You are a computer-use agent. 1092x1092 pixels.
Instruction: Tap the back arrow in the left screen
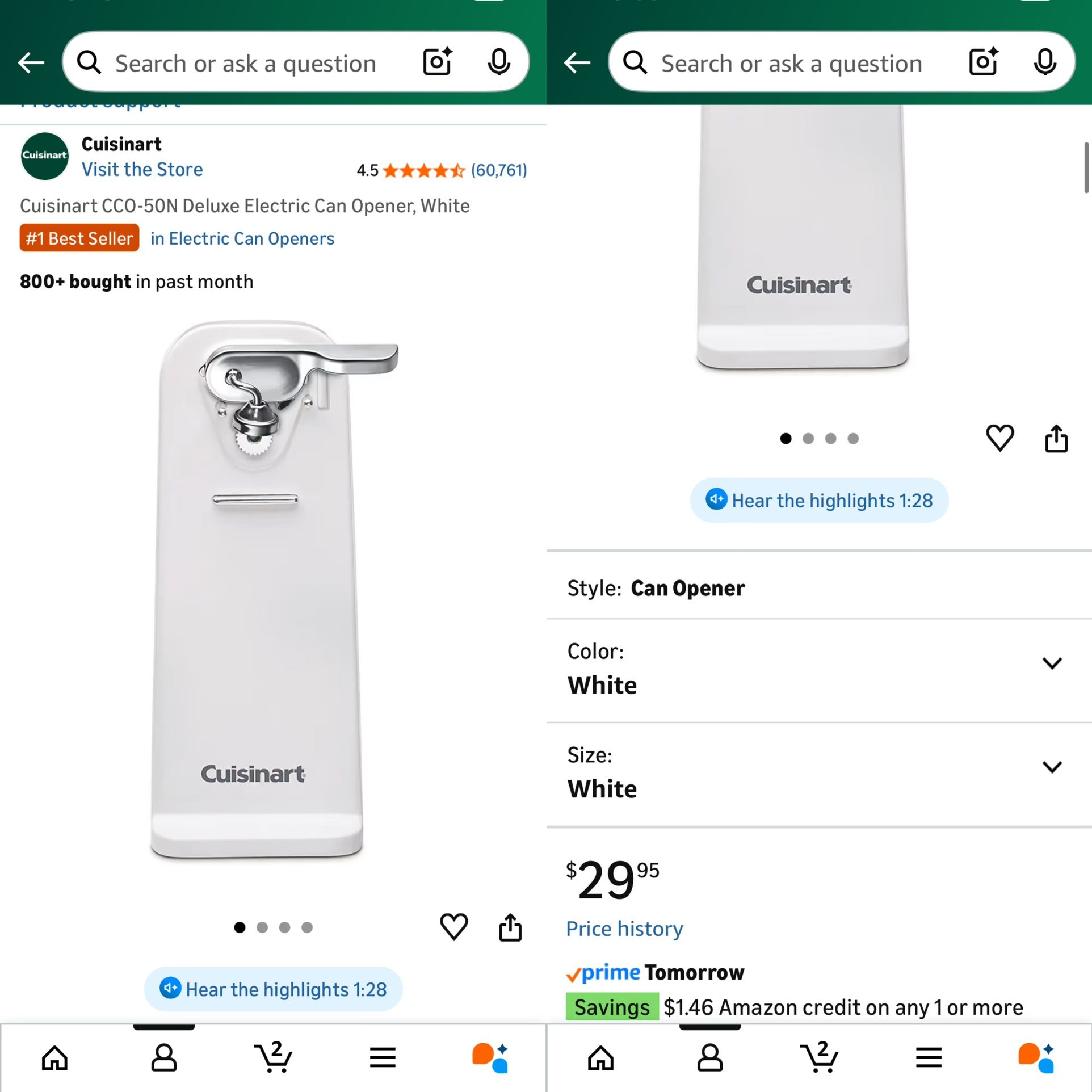pyautogui.click(x=31, y=62)
